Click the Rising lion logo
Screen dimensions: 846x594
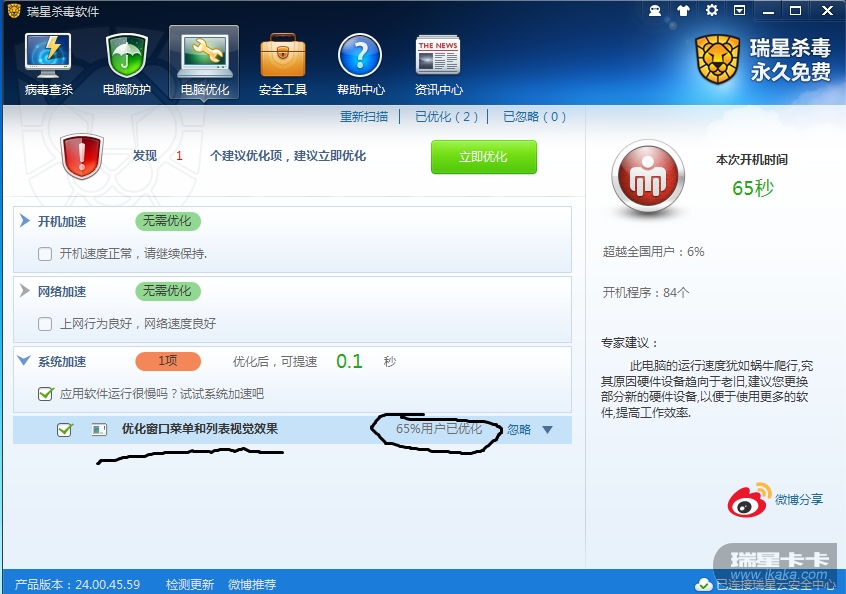click(717, 59)
